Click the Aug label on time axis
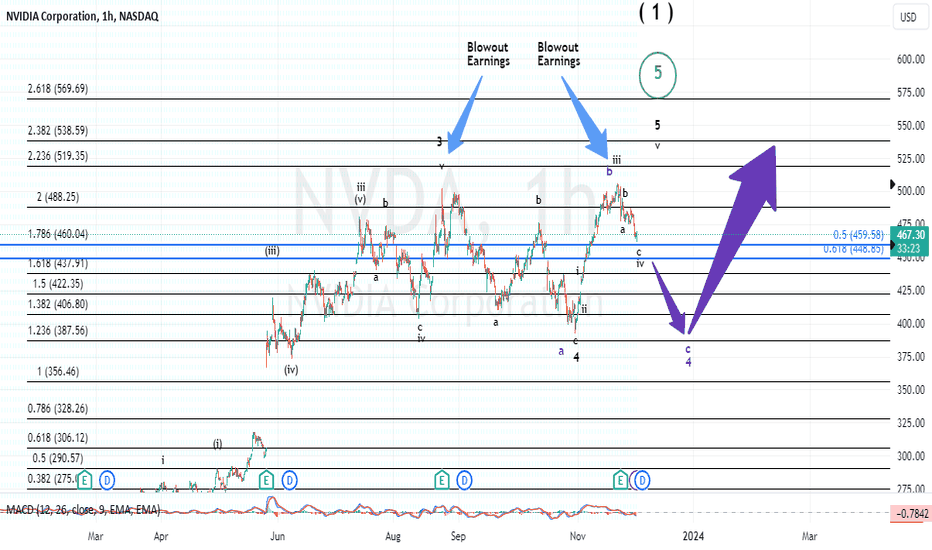The height and width of the screenshot is (550, 932). (x=393, y=536)
